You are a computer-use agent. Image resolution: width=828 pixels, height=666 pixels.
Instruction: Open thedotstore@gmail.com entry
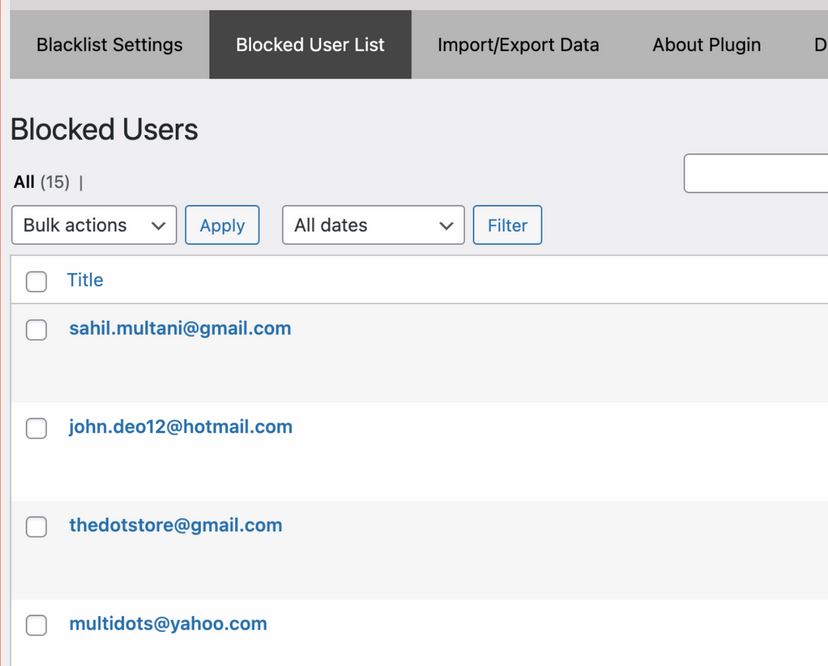176,525
